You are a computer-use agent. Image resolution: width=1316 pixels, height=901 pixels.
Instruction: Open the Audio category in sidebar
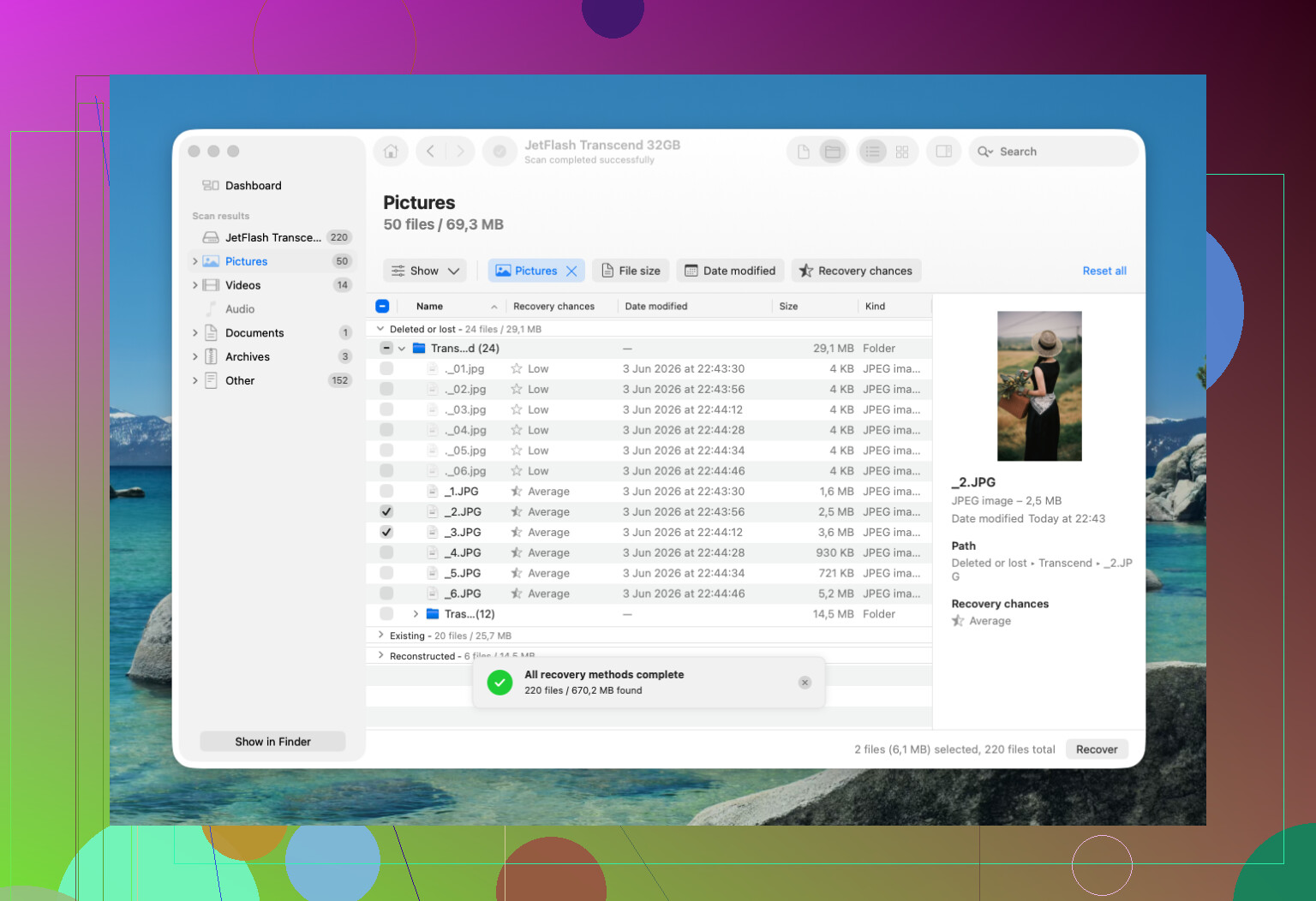point(239,309)
